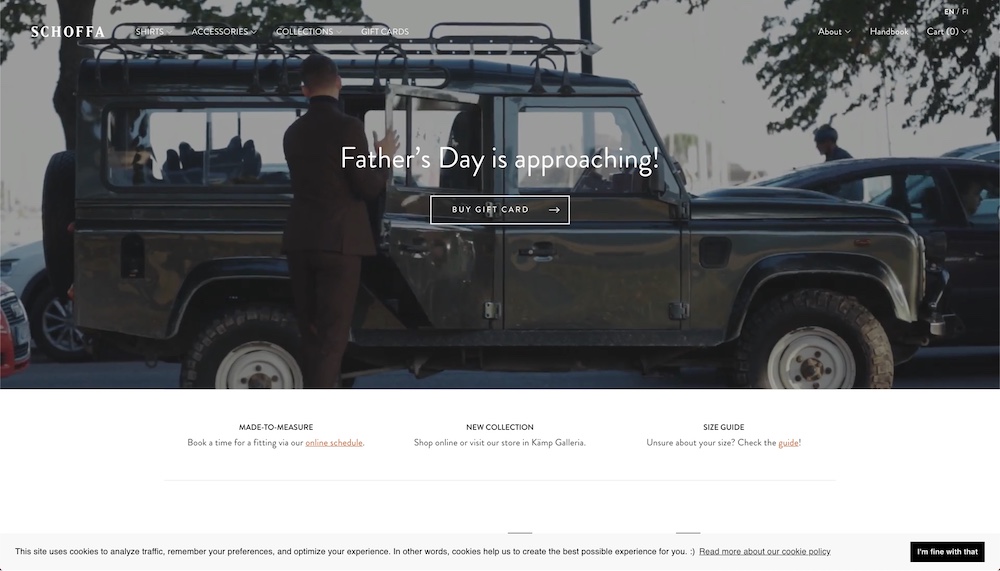Switch language to EN
This screenshot has width=1000, height=571.
tap(949, 11)
